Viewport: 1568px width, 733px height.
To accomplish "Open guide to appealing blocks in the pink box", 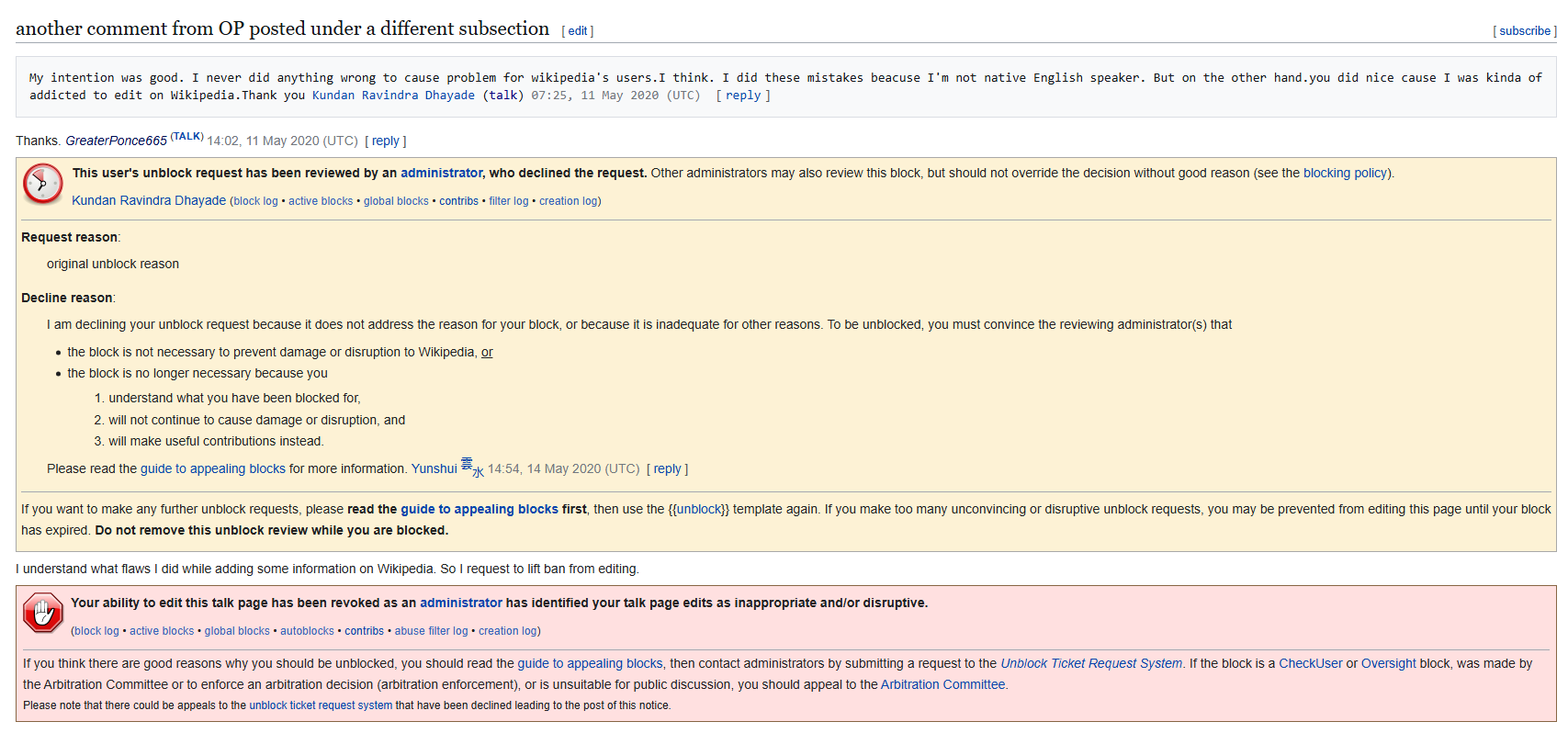I will [590, 663].
